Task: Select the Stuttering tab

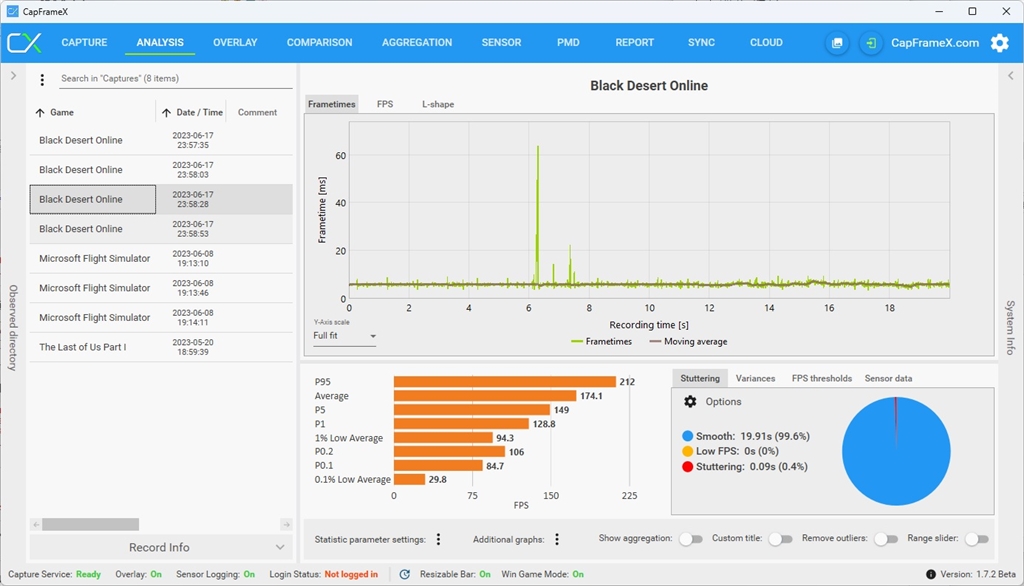Action: click(699, 378)
